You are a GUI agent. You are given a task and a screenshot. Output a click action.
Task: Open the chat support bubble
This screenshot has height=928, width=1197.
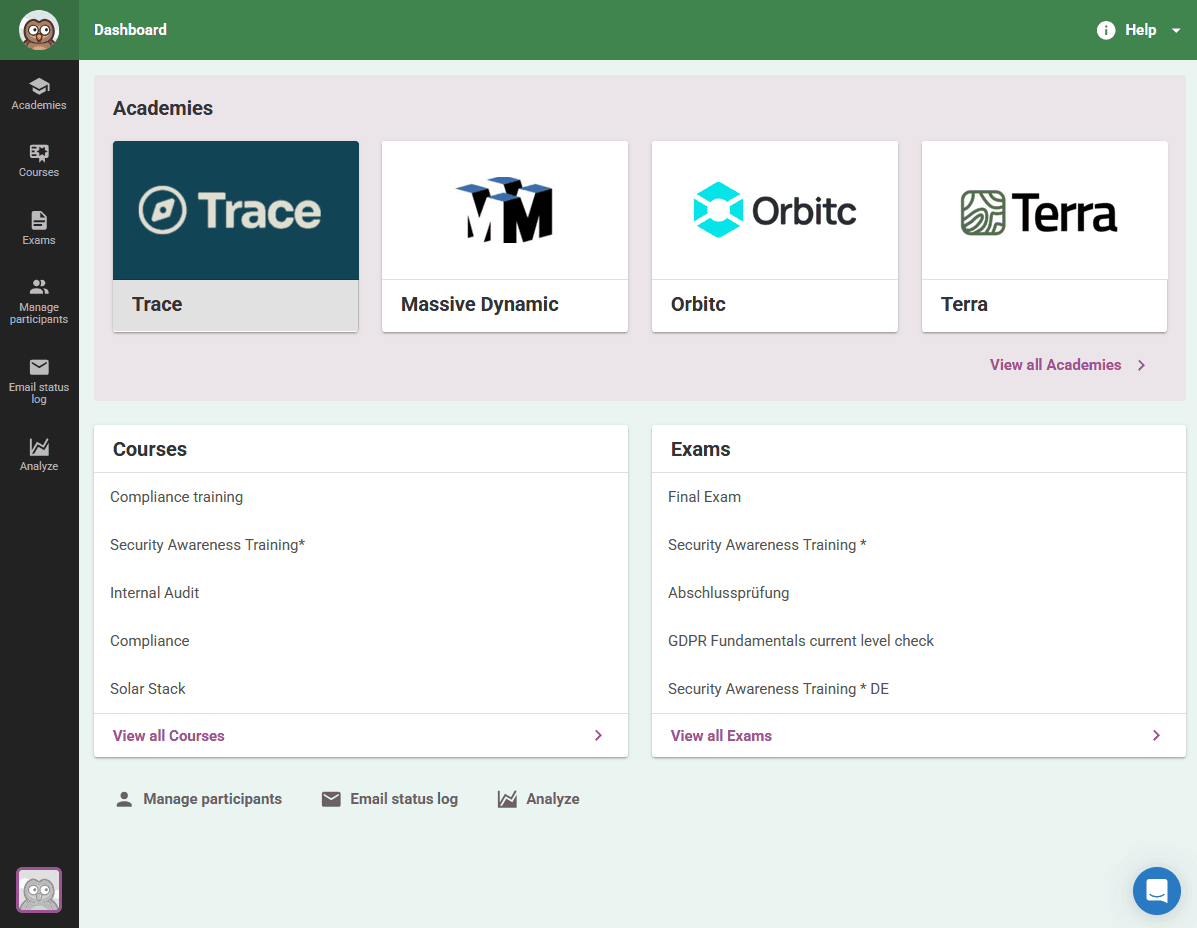click(x=1156, y=890)
